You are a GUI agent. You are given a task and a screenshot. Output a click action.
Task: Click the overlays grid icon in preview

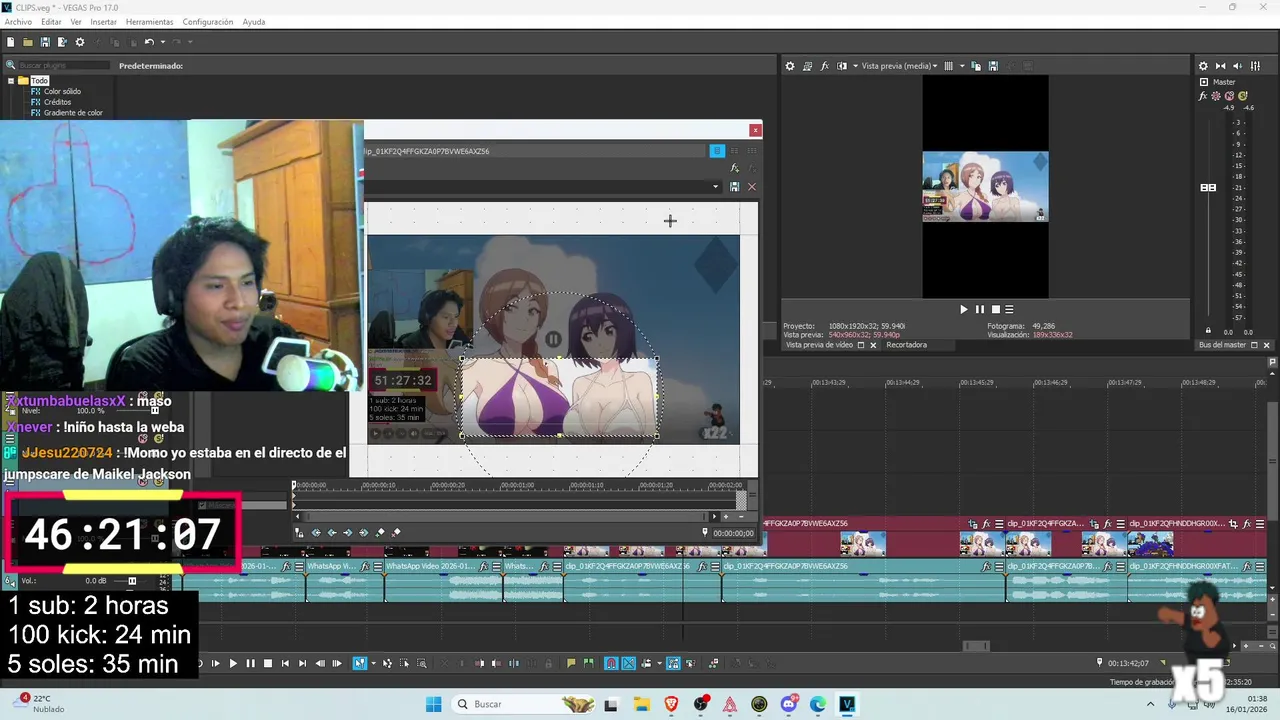pos(949,66)
